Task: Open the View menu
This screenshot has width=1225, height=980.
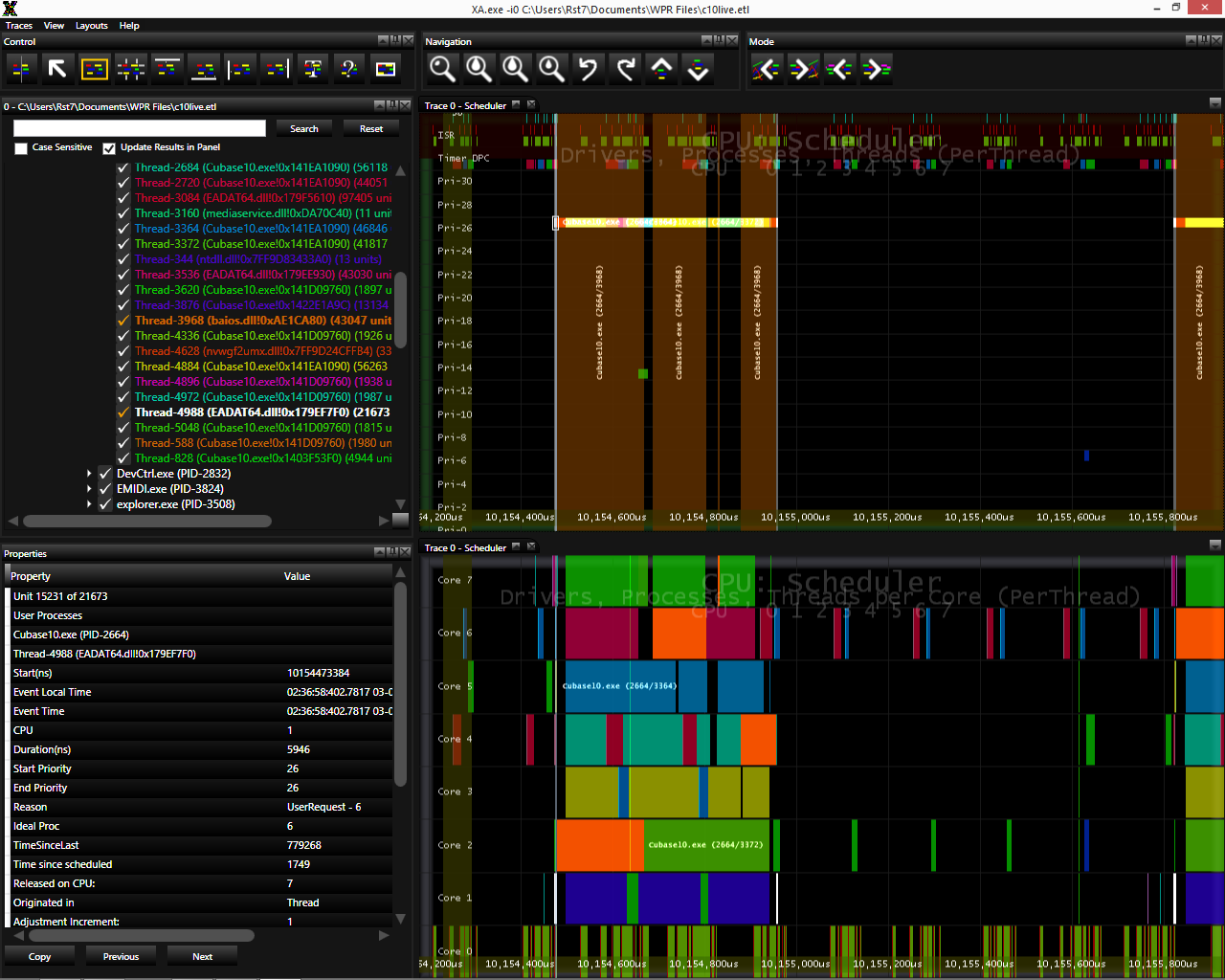Action: tap(55, 26)
